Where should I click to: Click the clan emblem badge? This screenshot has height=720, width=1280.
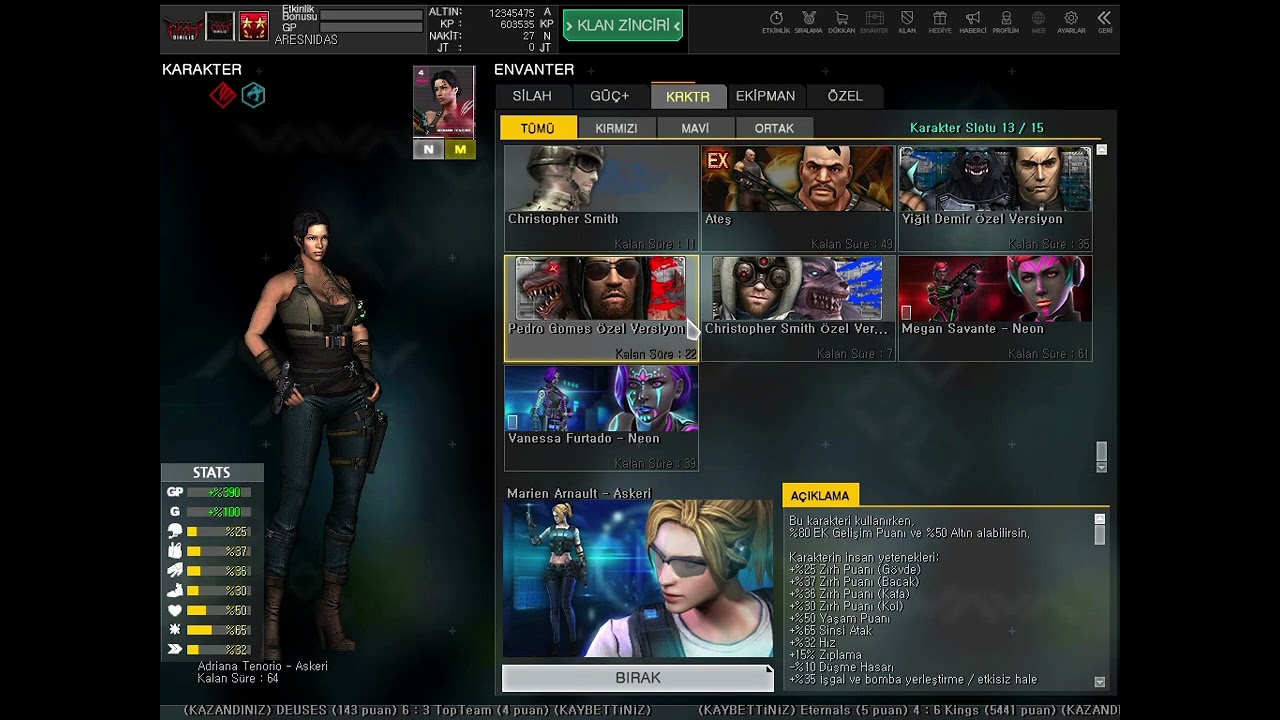(x=219, y=27)
